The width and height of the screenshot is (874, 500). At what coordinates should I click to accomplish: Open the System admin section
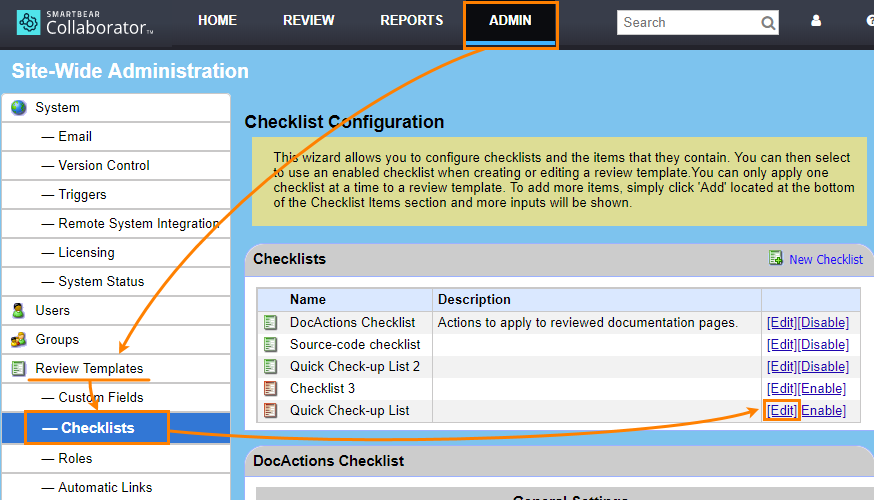pos(116,108)
